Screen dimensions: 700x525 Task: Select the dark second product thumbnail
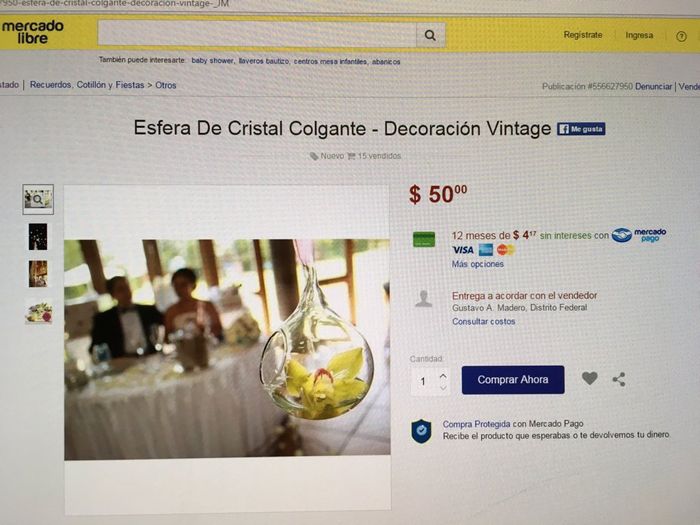pos(38,237)
